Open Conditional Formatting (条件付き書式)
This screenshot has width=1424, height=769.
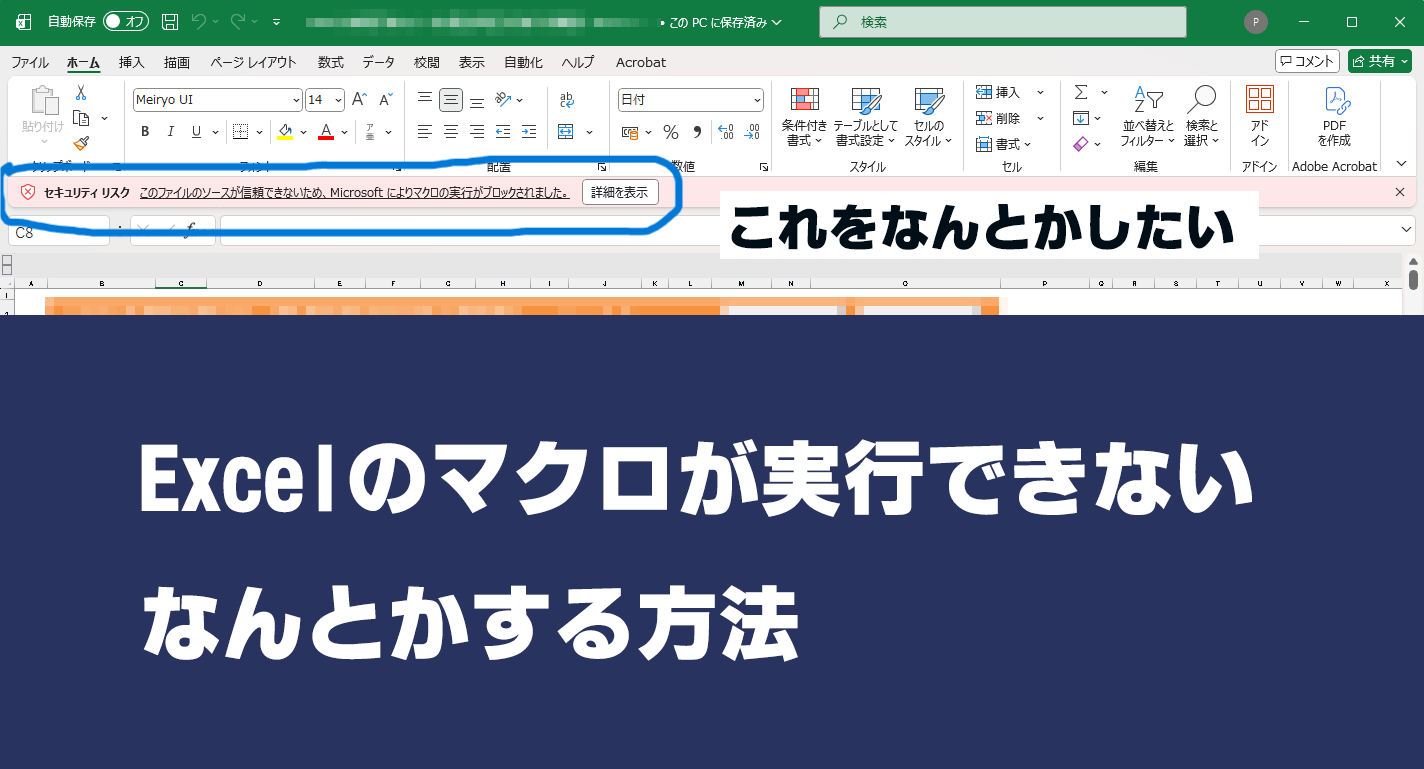(x=804, y=117)
